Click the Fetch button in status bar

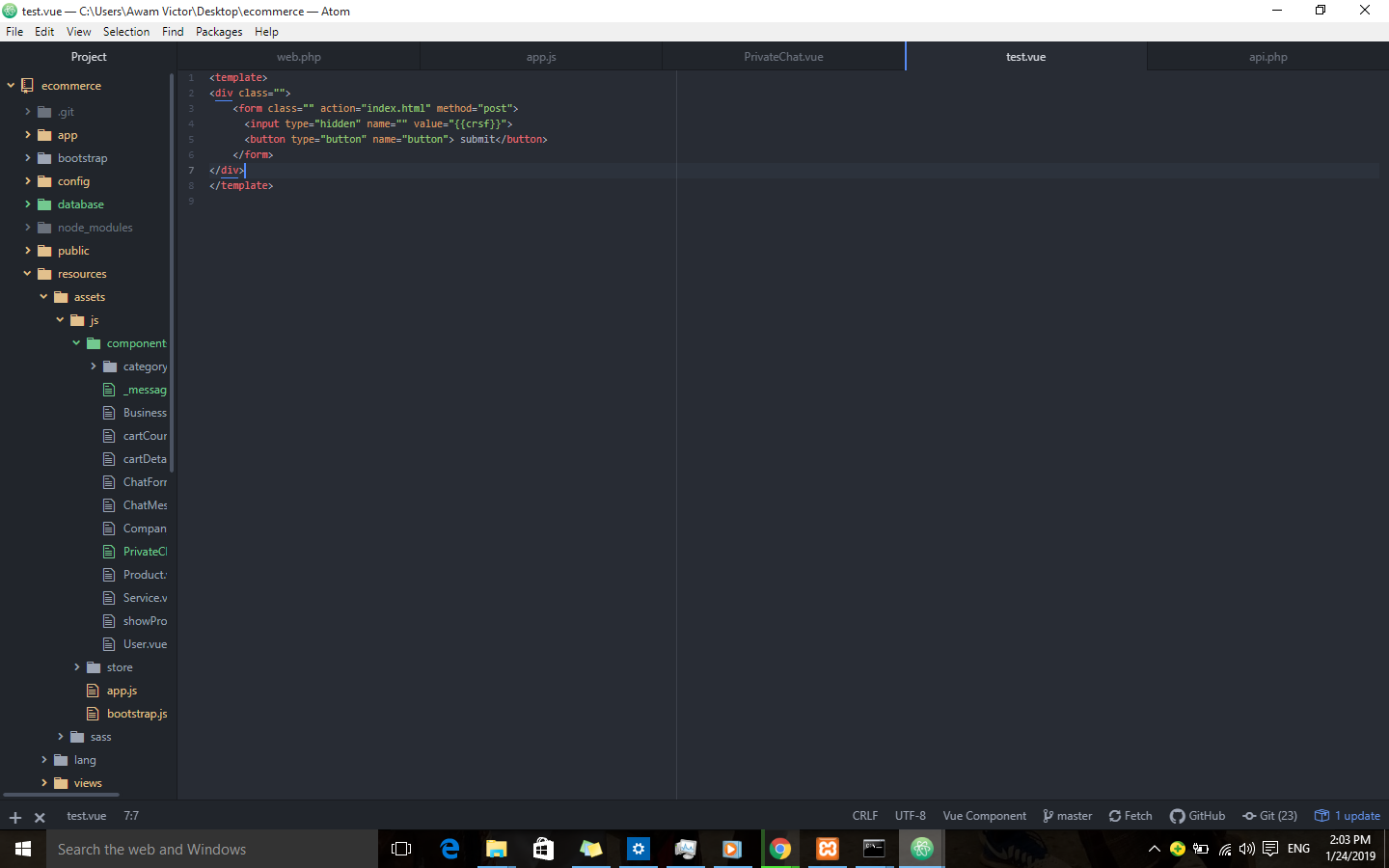pos(1130,816)
